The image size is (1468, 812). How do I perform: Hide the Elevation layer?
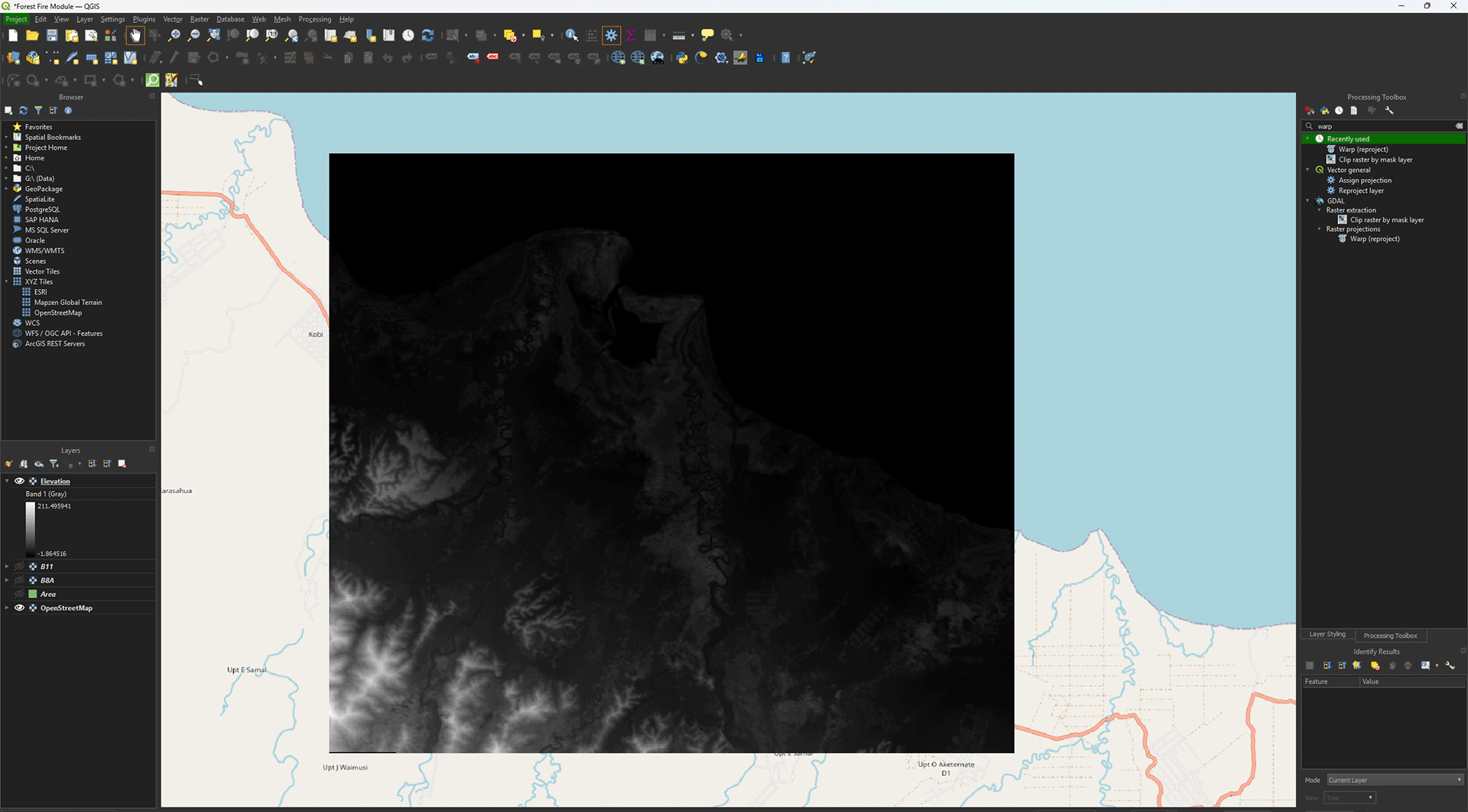tap(20, 482)
